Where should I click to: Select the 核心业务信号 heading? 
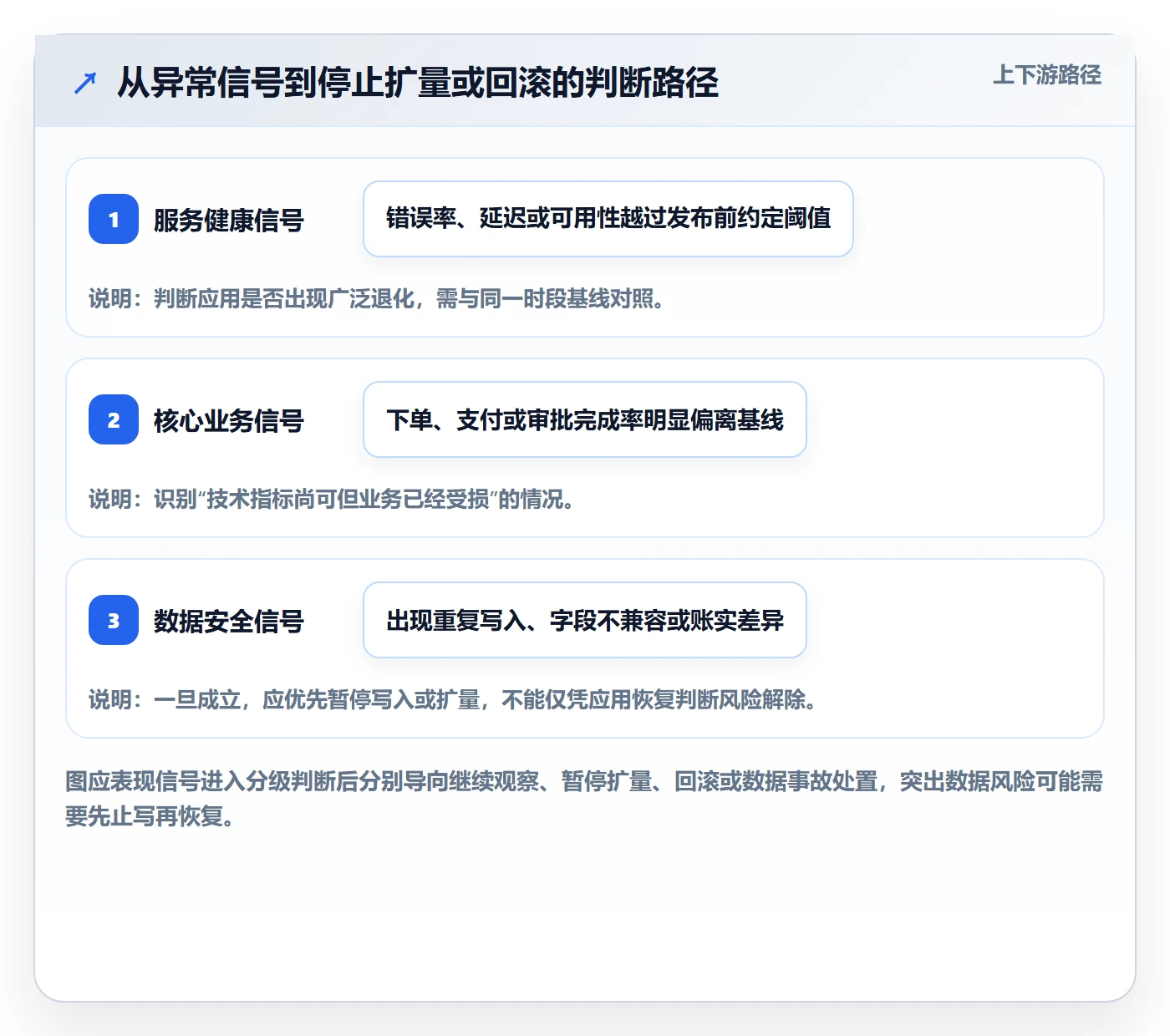(x=229, y=421)
